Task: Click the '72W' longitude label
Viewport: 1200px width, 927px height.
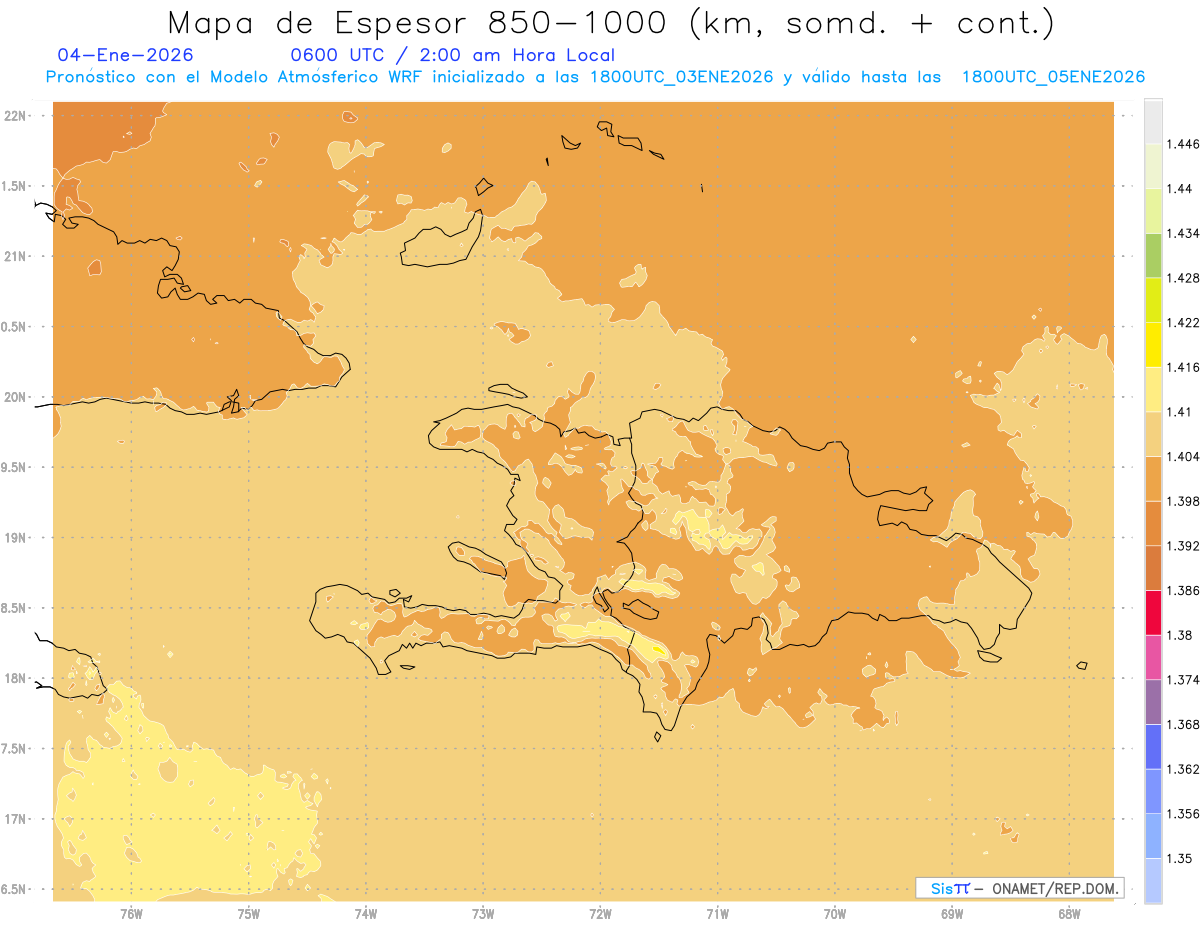Action: (x=600, y=914)
